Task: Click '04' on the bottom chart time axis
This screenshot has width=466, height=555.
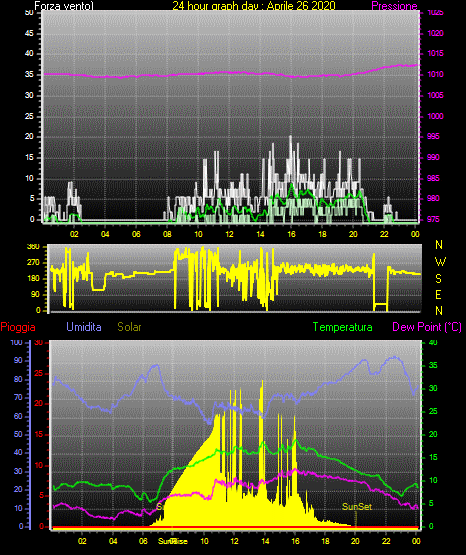Action: point(113,541)
